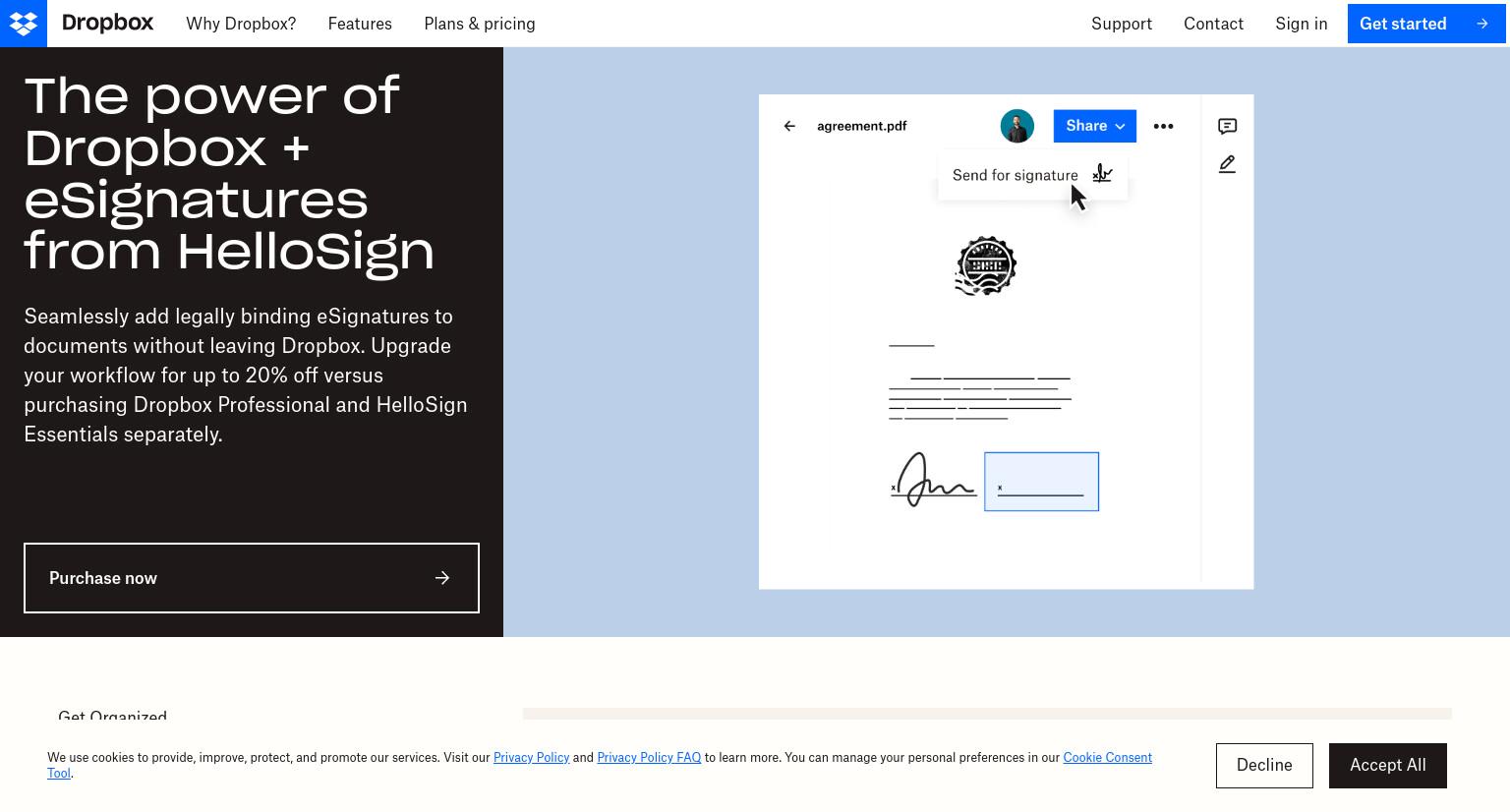Image resolution: width=1510 pixels, height=812 pixels.
Task: Open the Why Dropbox? menu
Action: point(241,24)
